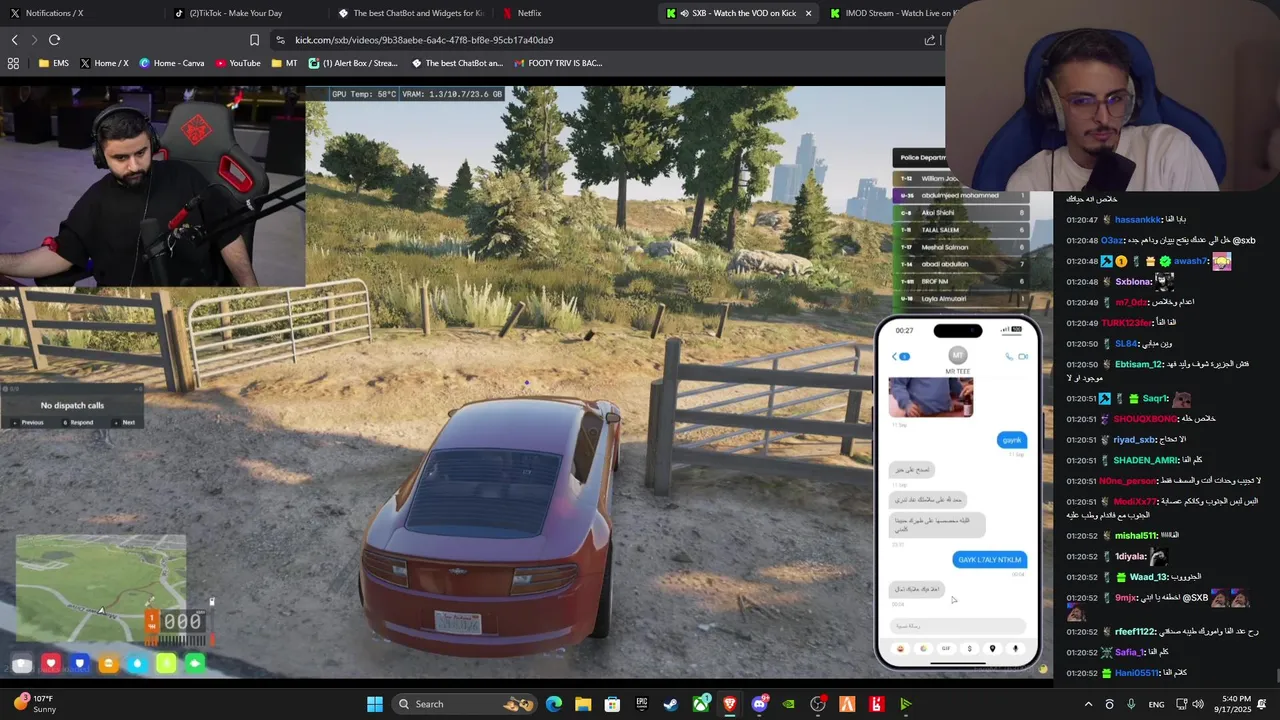Open OBS Studio from taskbar
This screenshot has height=720, width=1280.
tap(818, 704)
